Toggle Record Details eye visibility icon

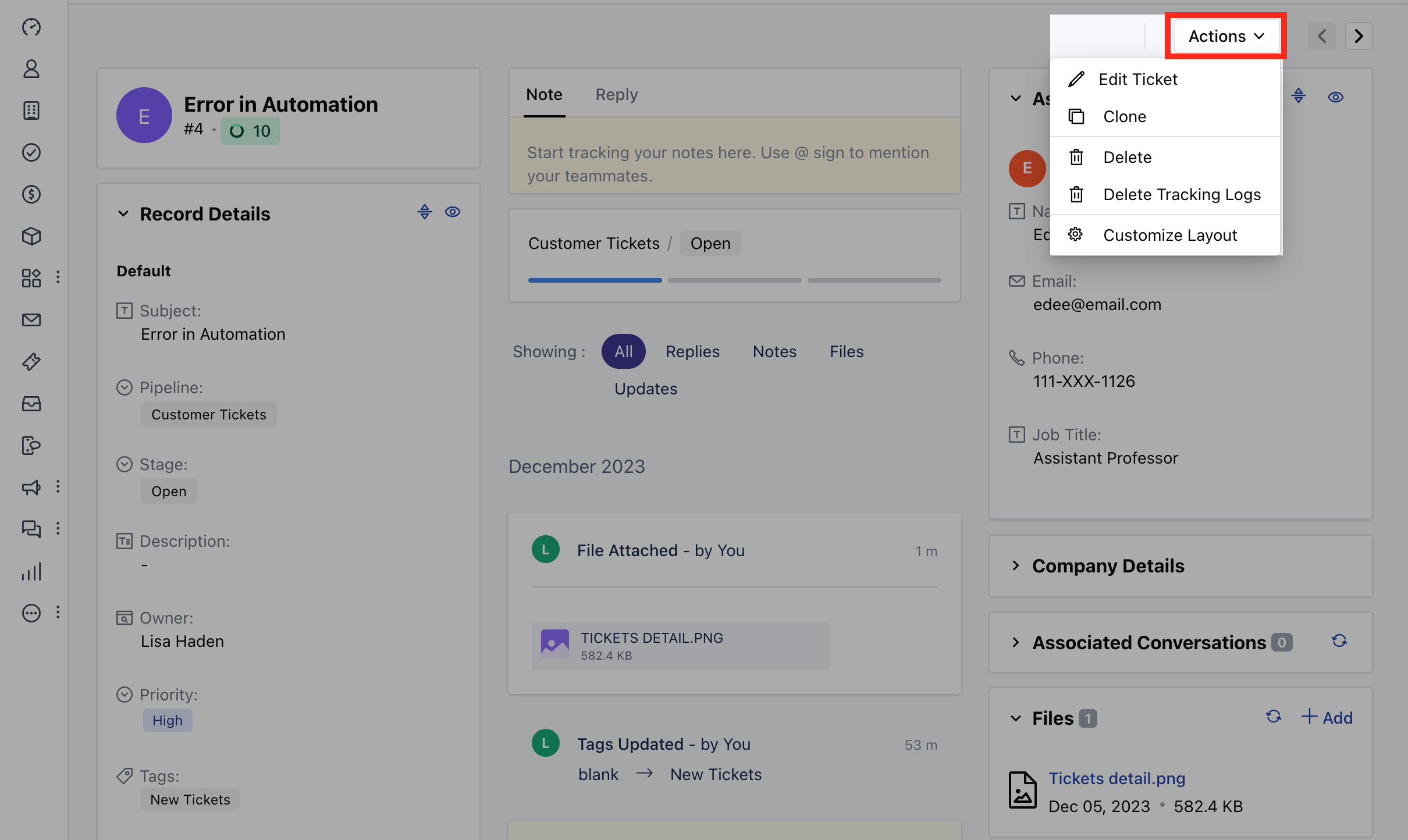453,212
